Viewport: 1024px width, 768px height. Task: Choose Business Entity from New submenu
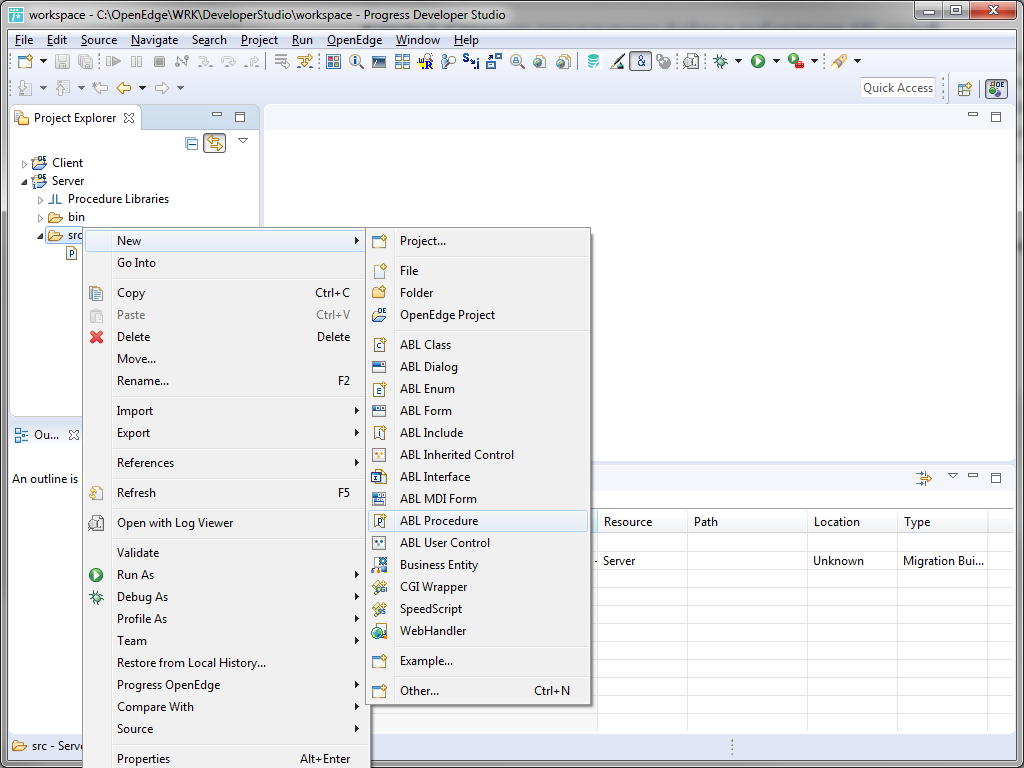click(479, 565)
